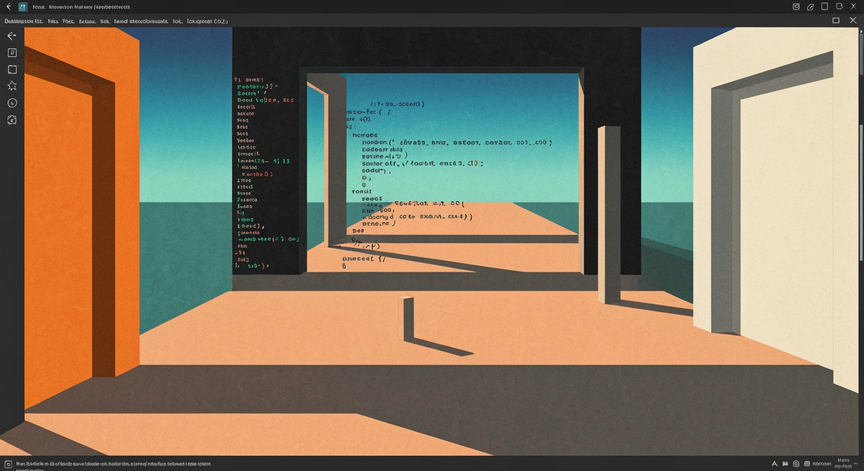Click the circled icon in bottom status bar
Screen dimensions: 864x471
tap(796, 464)
